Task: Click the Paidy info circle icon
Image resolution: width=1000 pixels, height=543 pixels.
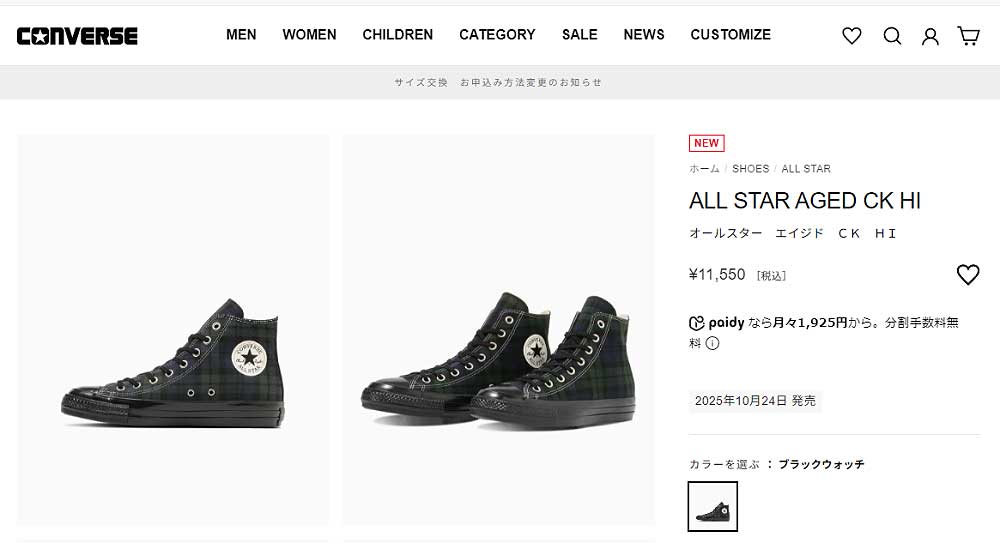Action: click(x=712, y=343)
